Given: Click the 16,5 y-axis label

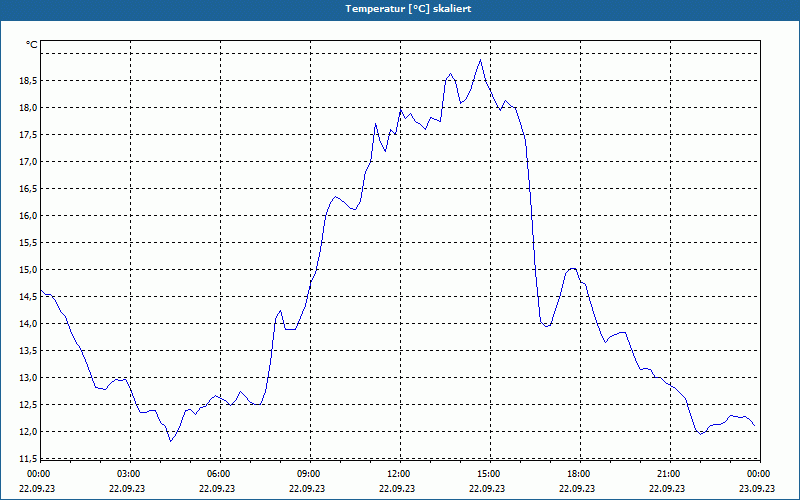Looking at the screenshot, I should tap(27, 189).
